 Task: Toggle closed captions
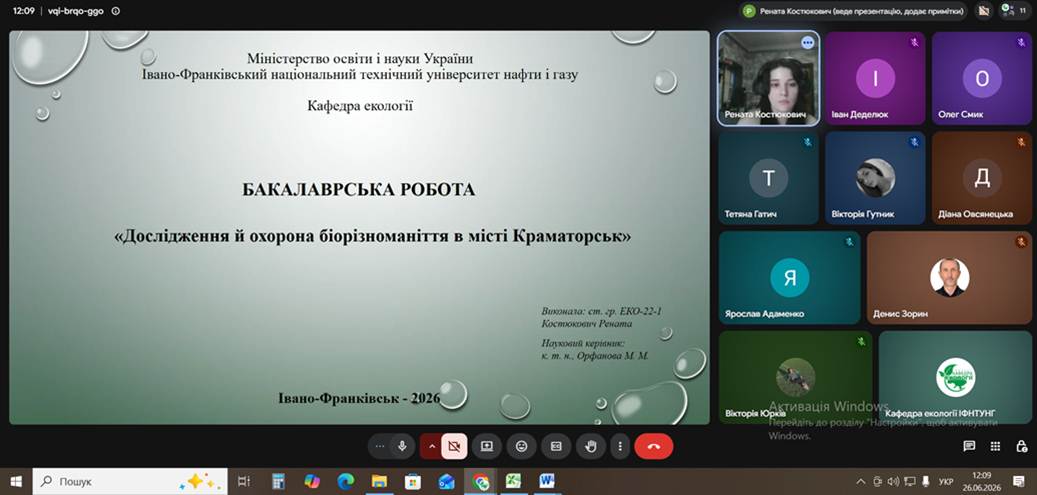[556, 447]
